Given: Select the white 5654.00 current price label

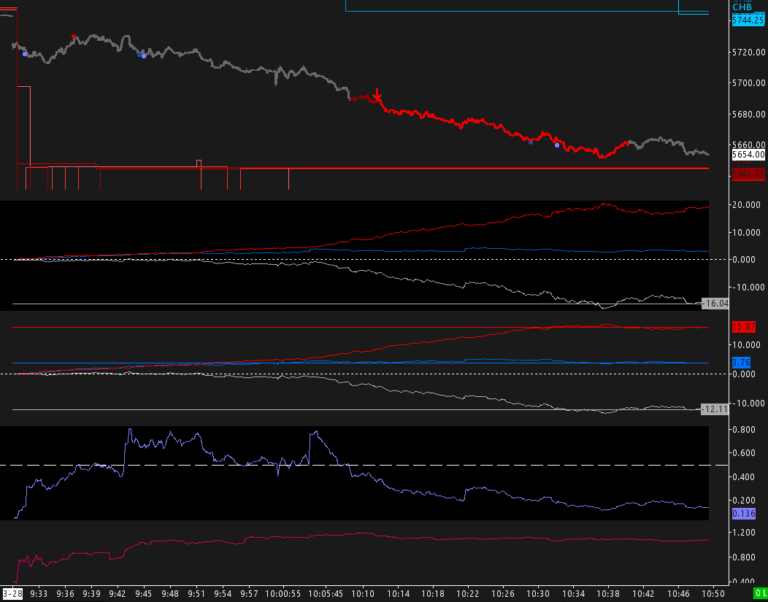Looking at the screenshot, I should 748,155.
